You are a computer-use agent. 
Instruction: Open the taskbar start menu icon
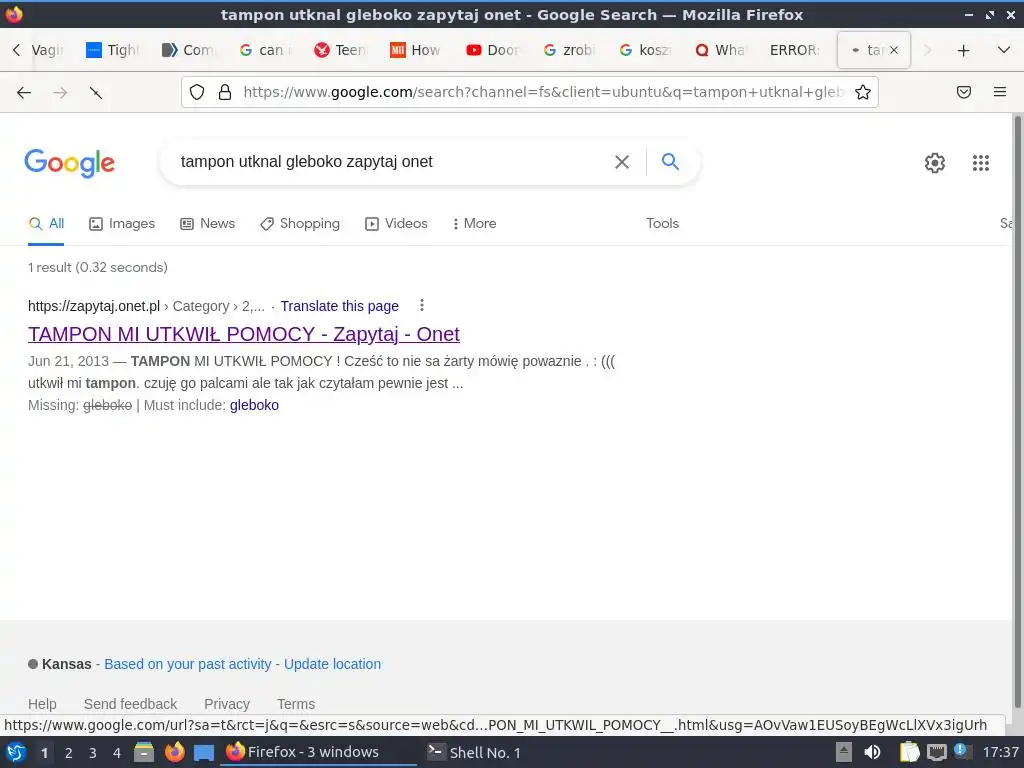coord(16,752)
